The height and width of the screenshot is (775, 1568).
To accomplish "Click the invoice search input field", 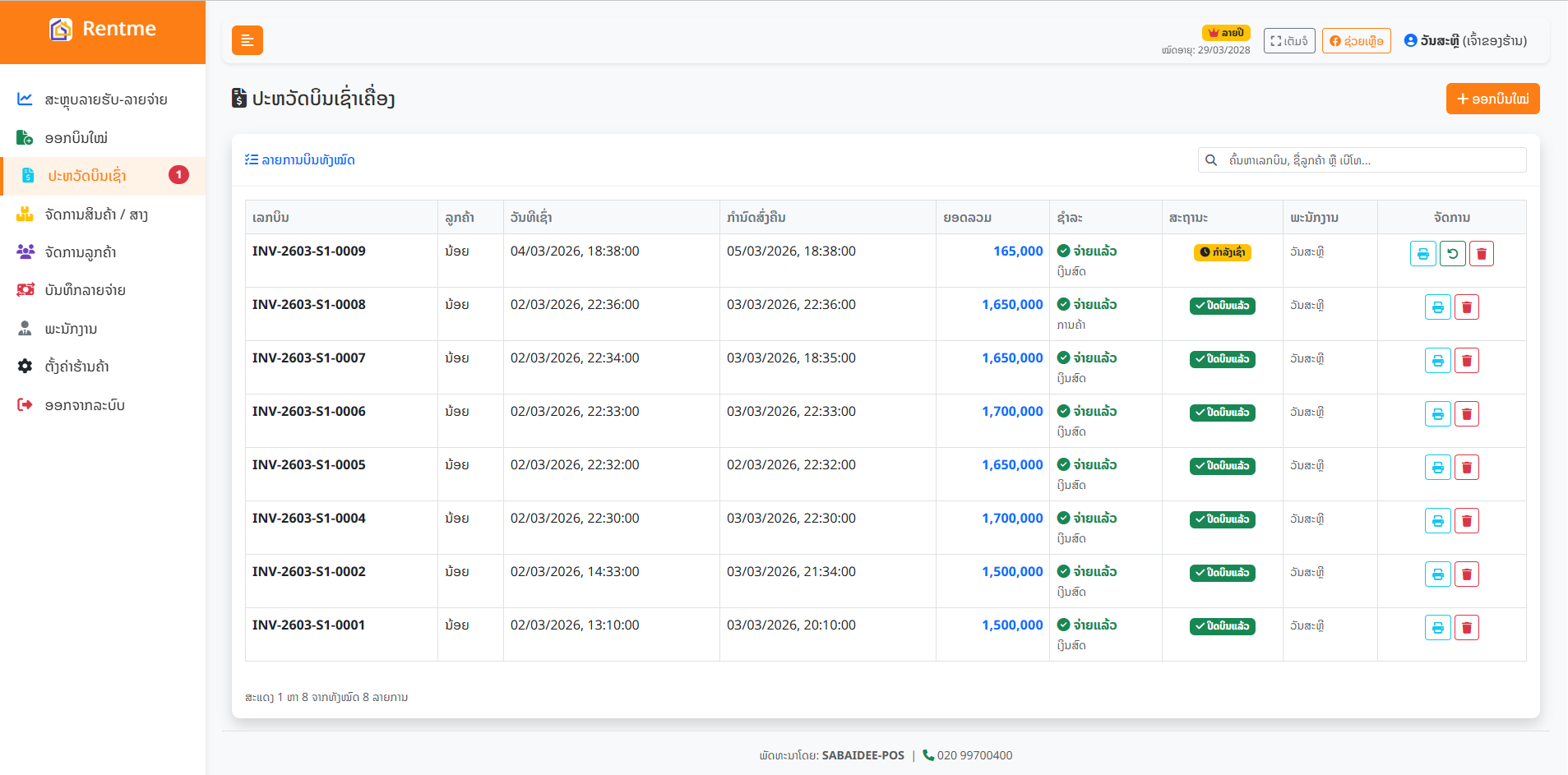I will pos(1373,160).
